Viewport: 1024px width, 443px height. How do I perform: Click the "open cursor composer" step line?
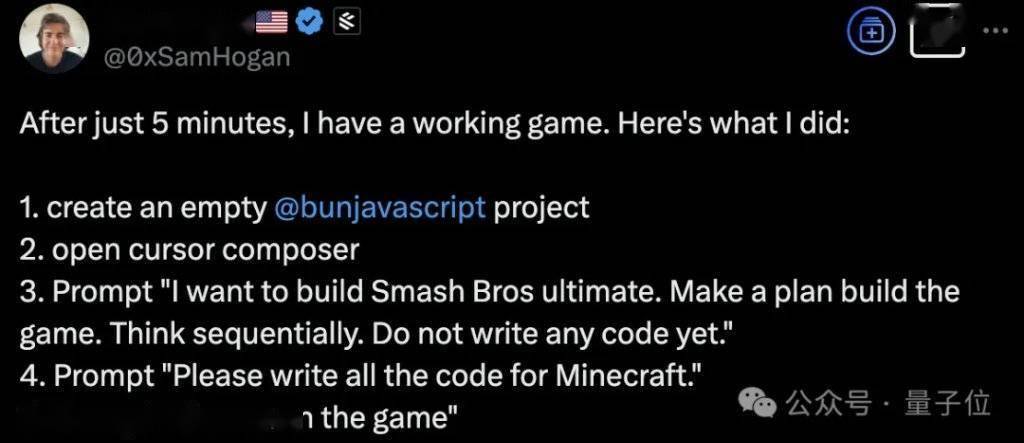tap(189, 250)
